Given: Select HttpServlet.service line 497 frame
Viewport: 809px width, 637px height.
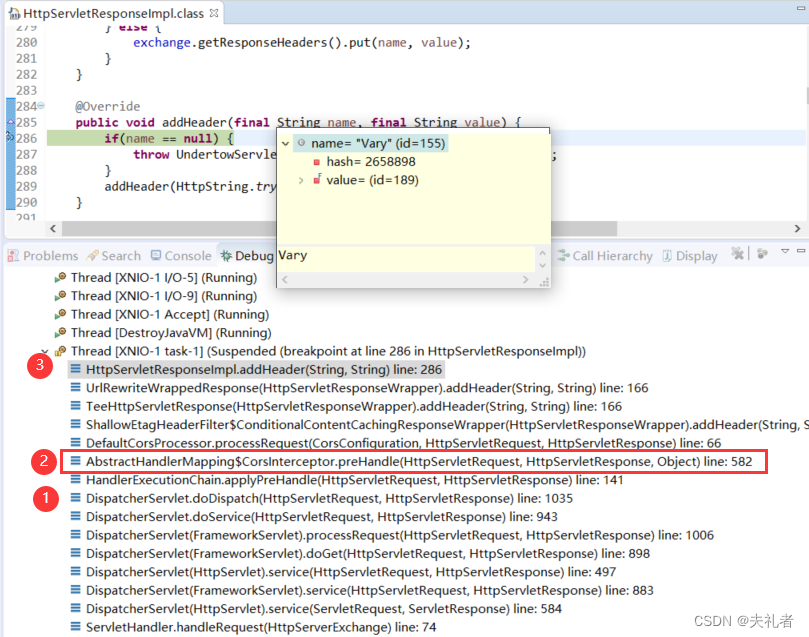Looking at the screenshot, I should (x=351, y=572).
